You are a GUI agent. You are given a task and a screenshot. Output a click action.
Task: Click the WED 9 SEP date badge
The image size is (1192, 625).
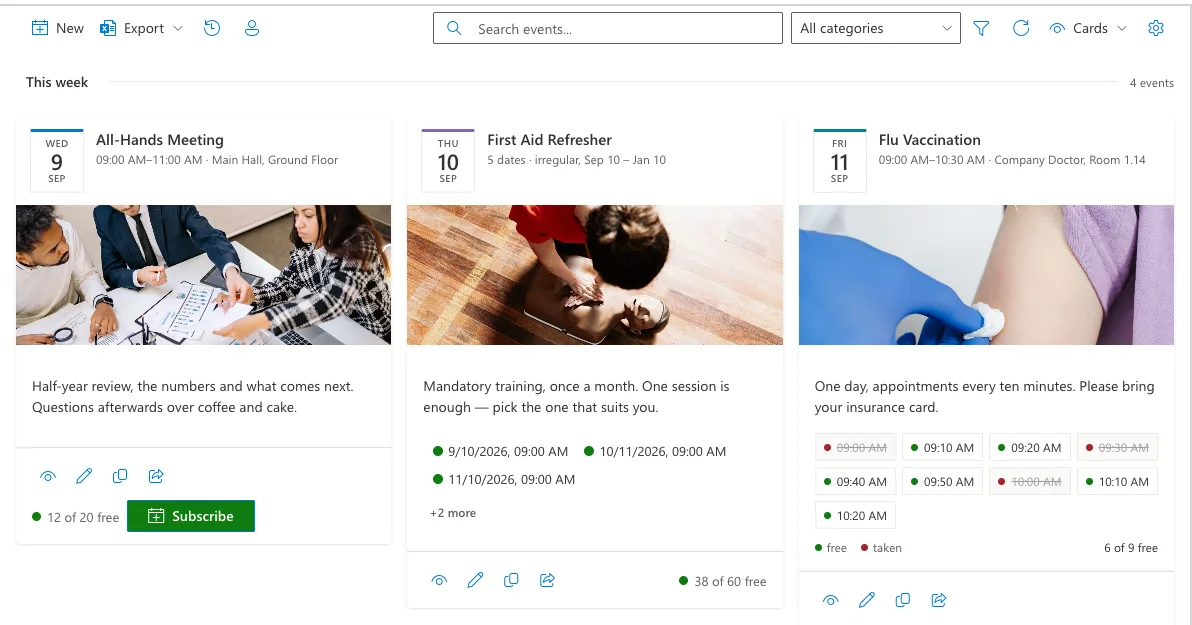(57, 160)
